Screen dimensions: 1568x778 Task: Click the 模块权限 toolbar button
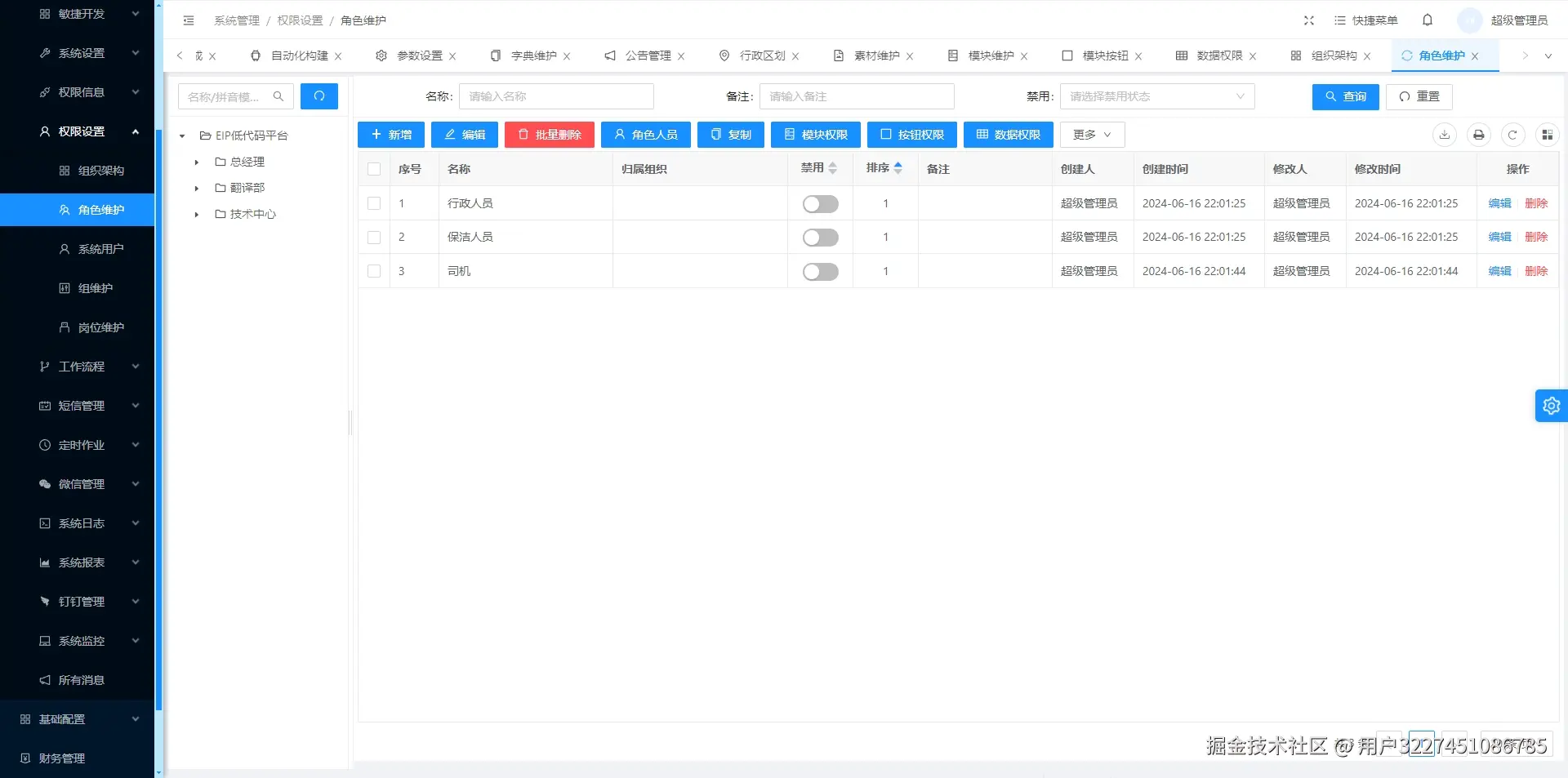tap(816, 135)
